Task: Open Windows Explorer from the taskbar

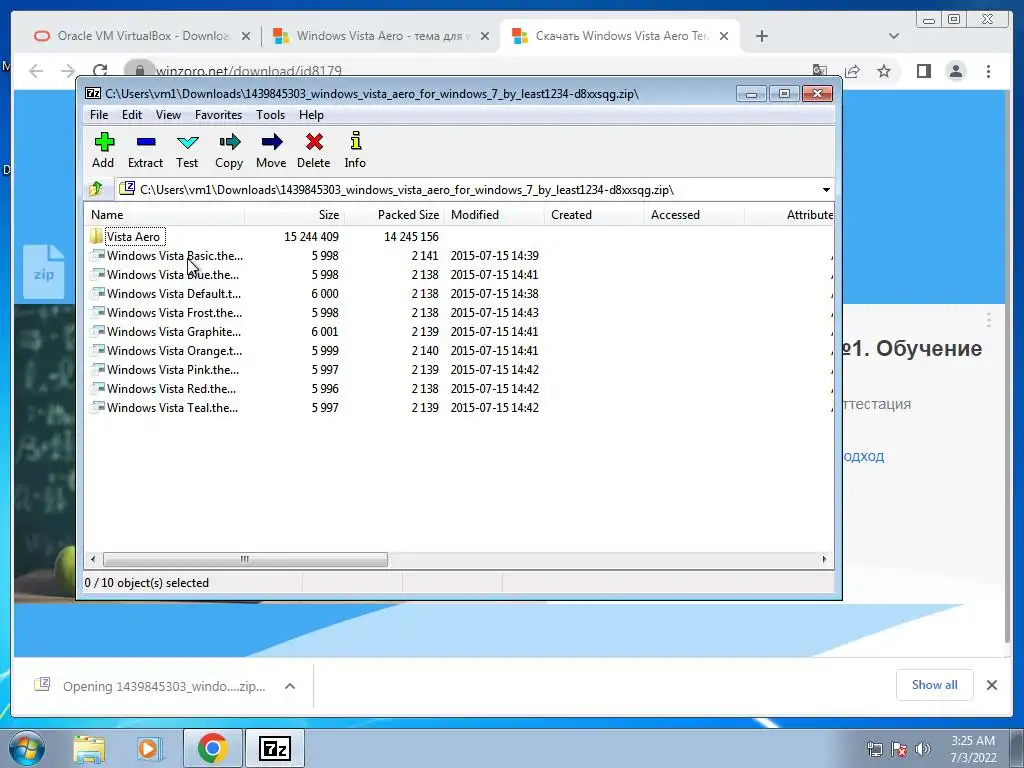Action: coord(89,748)
